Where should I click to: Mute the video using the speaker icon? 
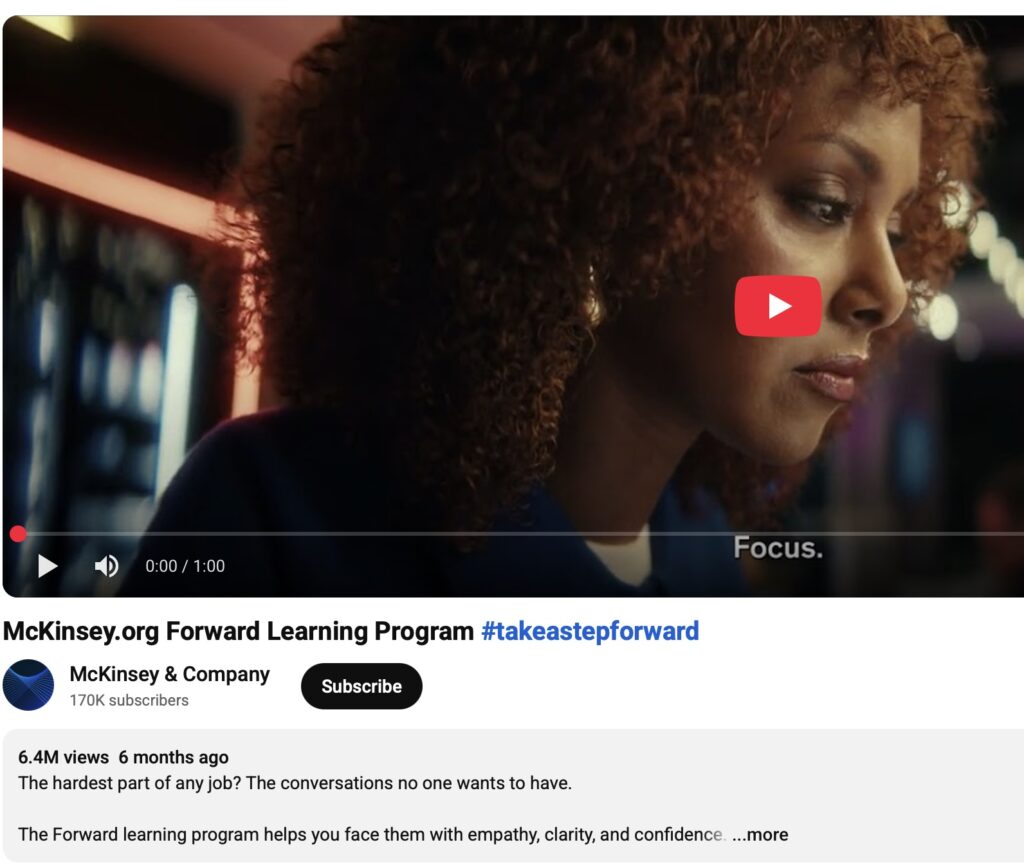[106, 566]
